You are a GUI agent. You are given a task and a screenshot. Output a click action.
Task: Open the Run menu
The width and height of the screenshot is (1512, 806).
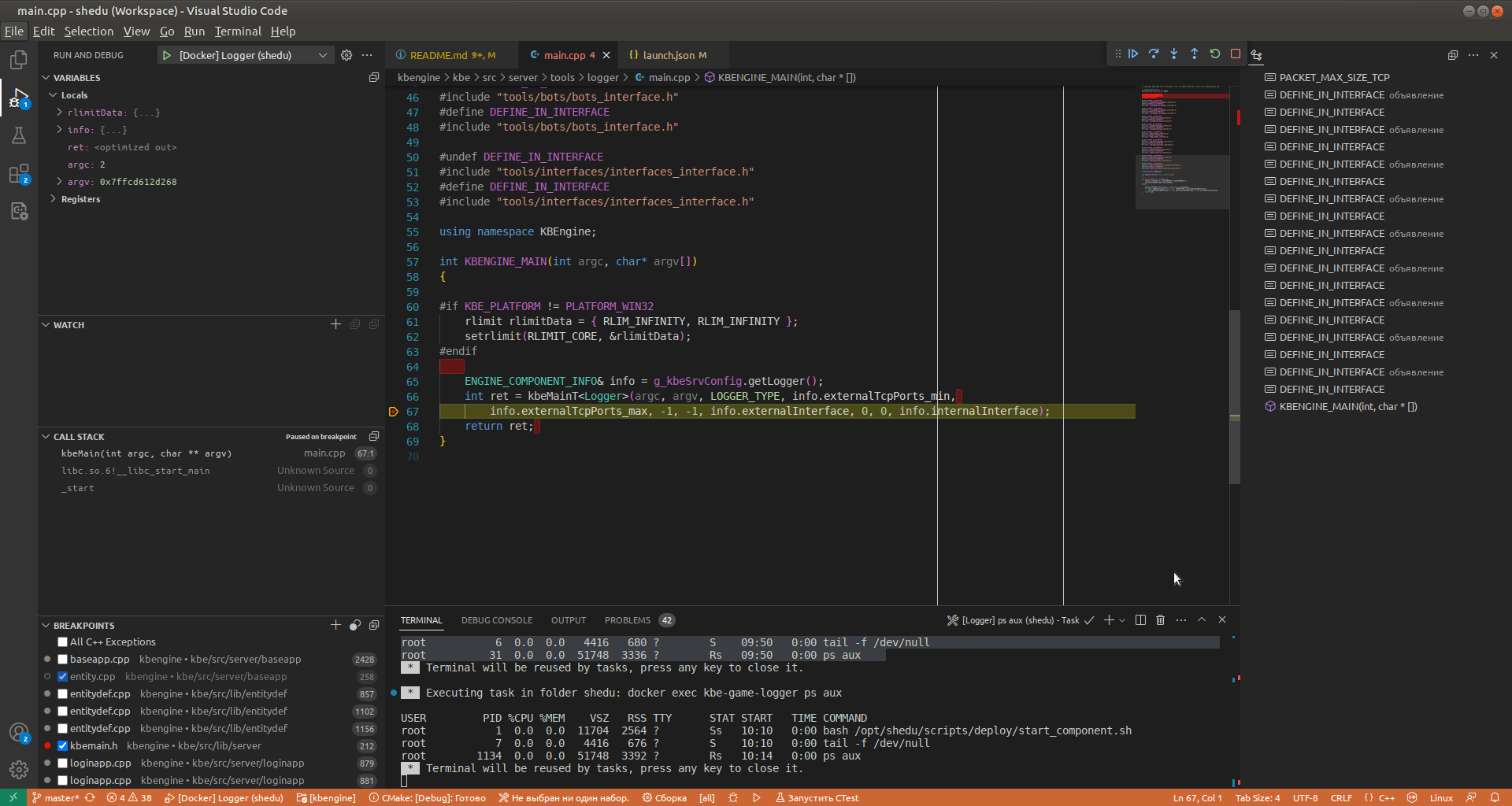tap(194, 31)
